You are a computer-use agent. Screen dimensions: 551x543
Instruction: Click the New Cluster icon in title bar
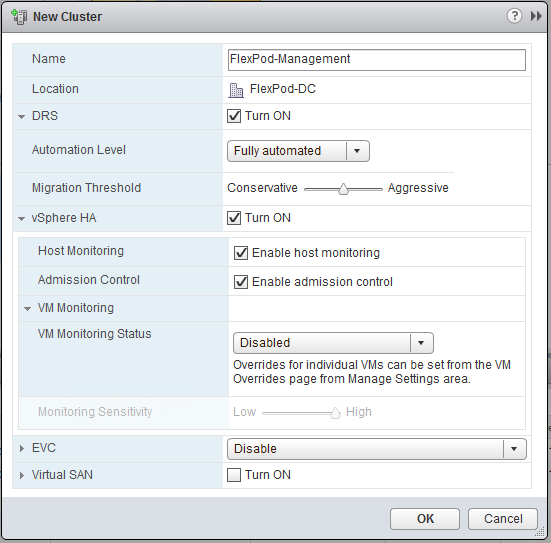(x=19, y=17)
